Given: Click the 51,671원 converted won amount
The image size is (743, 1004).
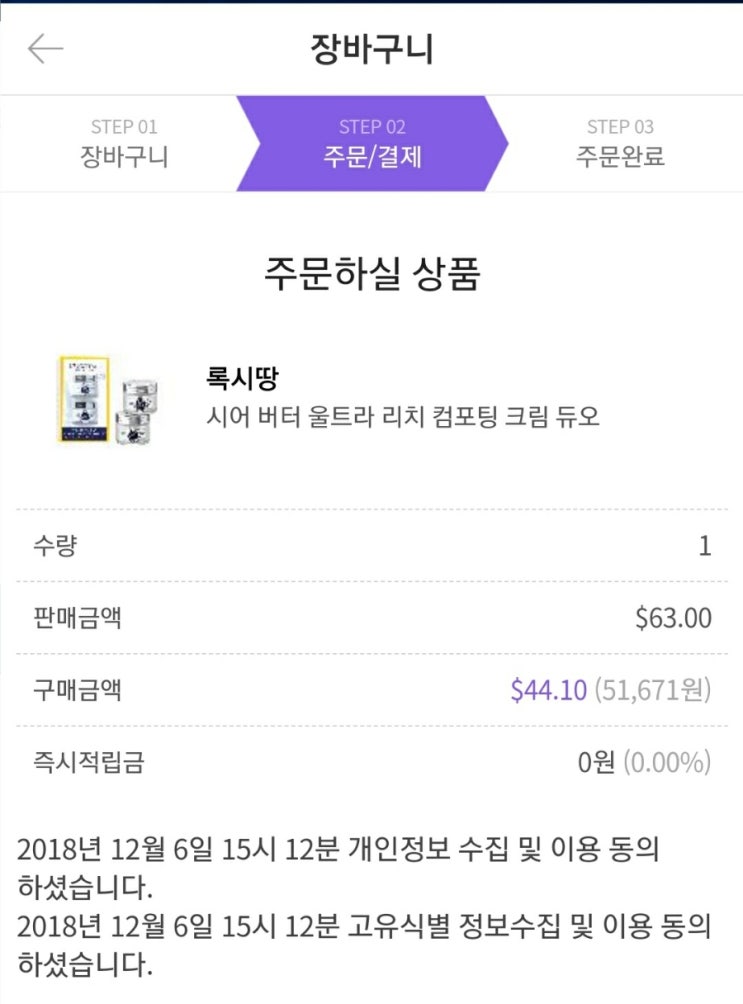Looking at the screenshot, I should pos(653,690).
